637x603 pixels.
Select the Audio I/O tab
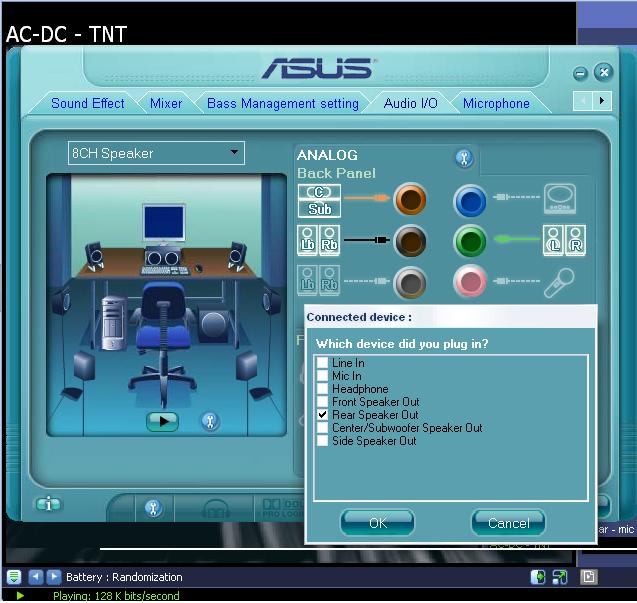coord(411,103)
